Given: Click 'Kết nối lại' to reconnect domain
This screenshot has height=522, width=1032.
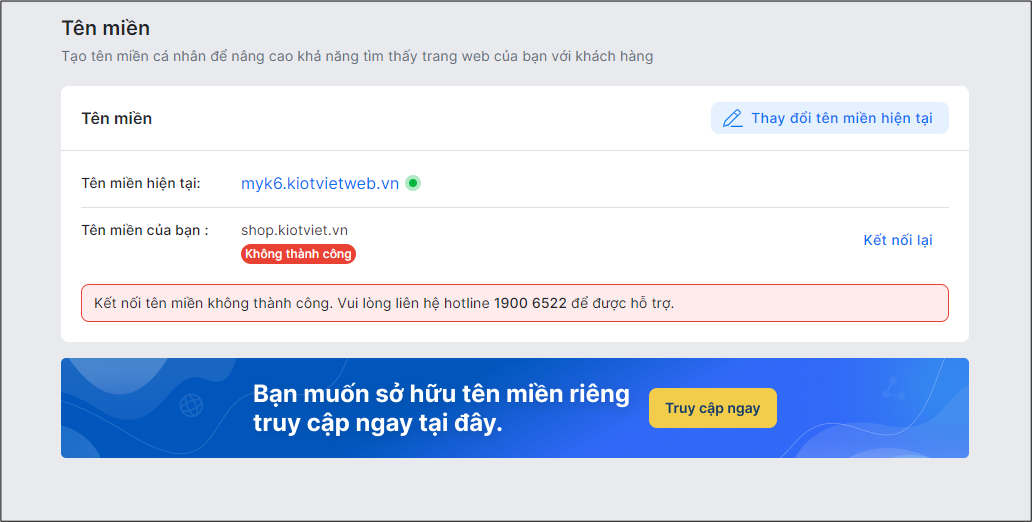Looking at the screenshot, I should (898, 240).
